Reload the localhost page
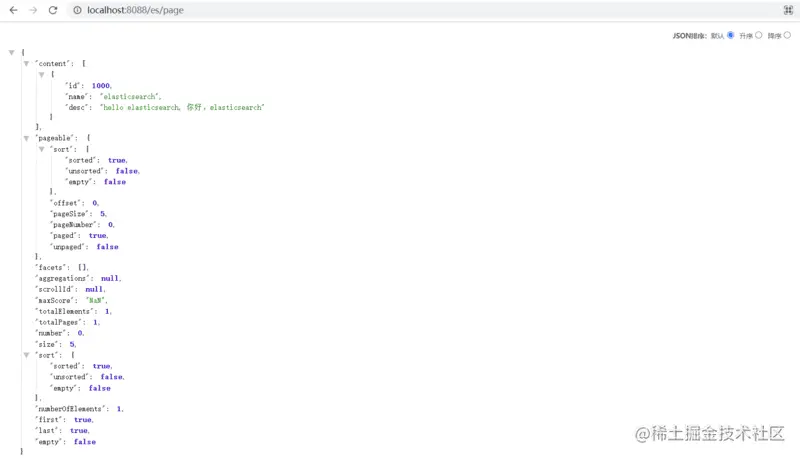This screenshot has height=458, width=800. tap(53, 10)
